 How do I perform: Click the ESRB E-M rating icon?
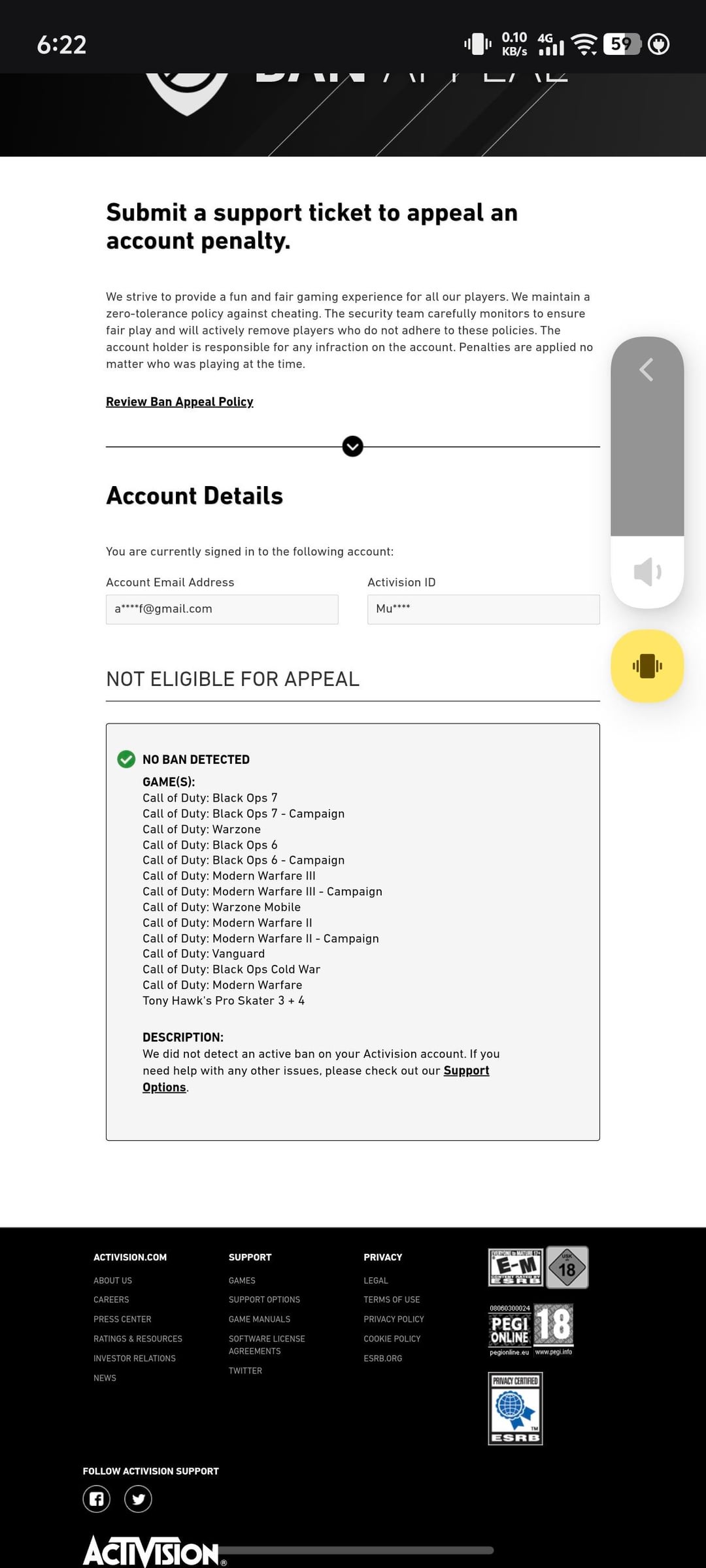tap(515, 1267)
